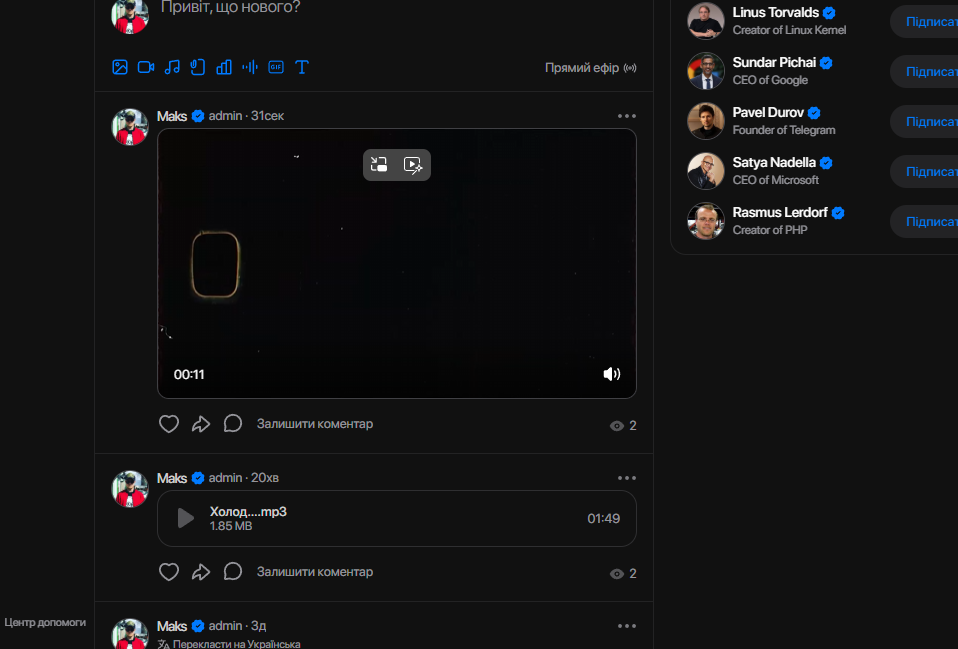Open three-dot menu on the video post
Image resolution: width=958 pixels, height=649 pixels.
[x=627, y=116]
